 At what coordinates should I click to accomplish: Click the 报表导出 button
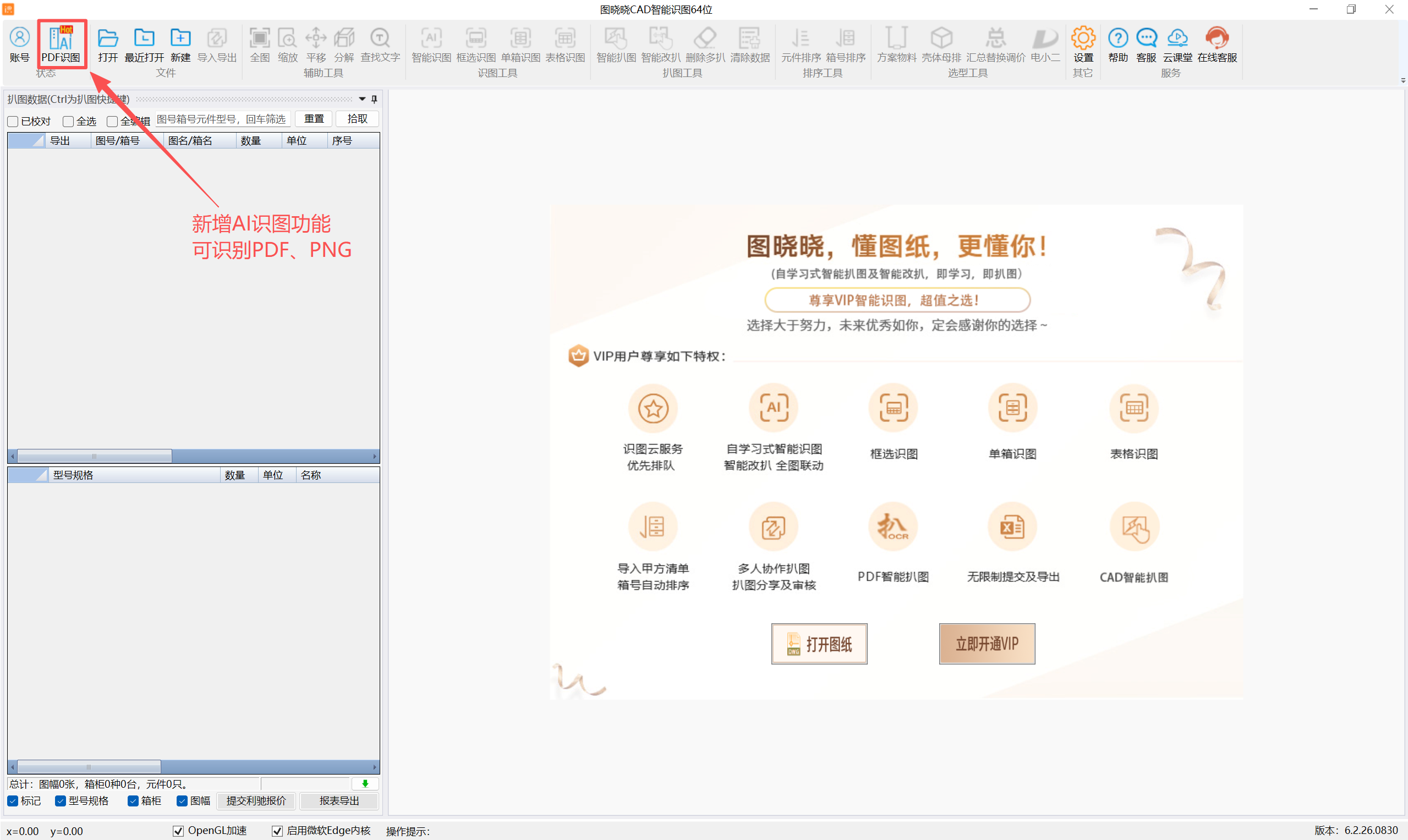click(339, 800)
